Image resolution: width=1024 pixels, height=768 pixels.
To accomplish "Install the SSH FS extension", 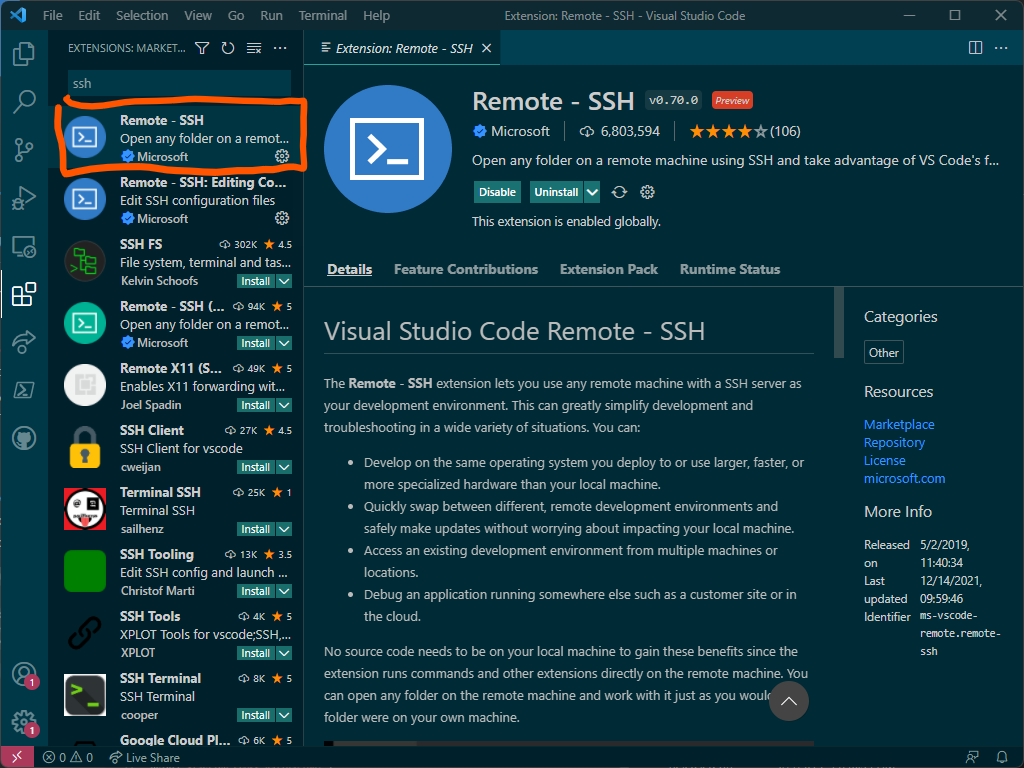I will pos(256,281).
